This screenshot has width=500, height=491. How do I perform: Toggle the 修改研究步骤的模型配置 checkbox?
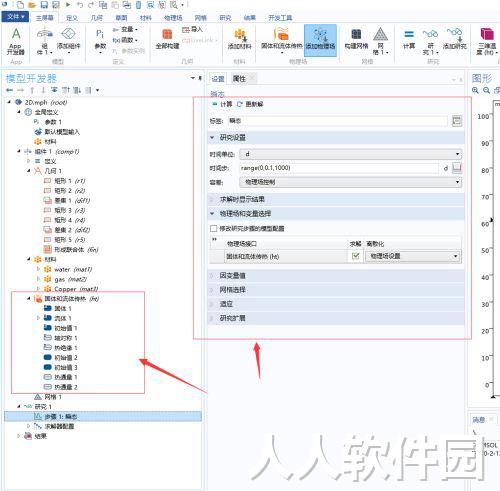click(214, 228)
